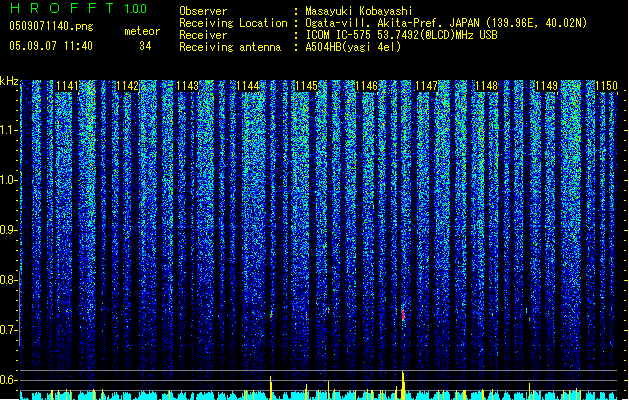Click the 1141 time marker
This screenshot has height=400, width=629.
click(x=67, y=86)
